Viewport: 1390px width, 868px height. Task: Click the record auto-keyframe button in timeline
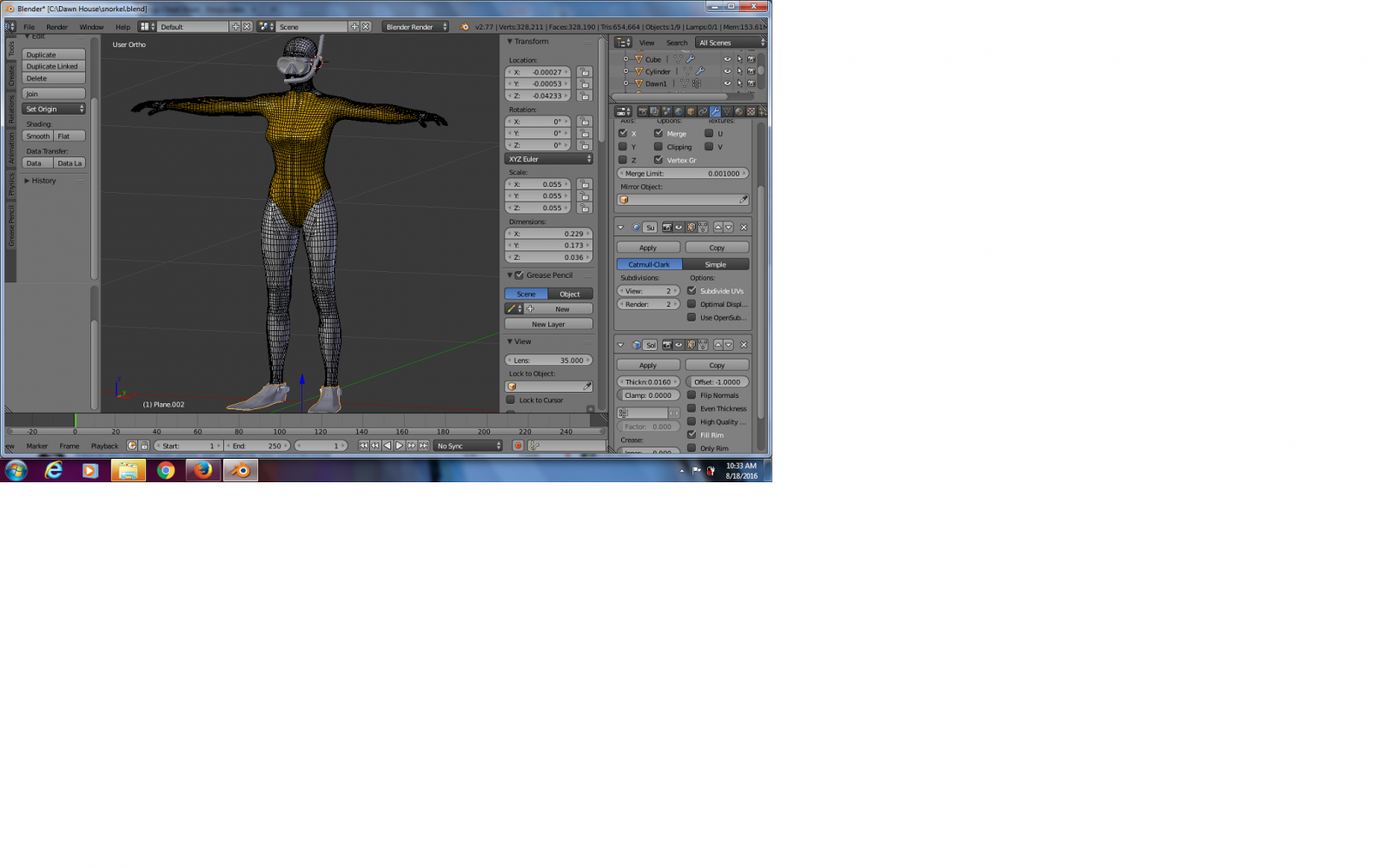tap(518, 446)
